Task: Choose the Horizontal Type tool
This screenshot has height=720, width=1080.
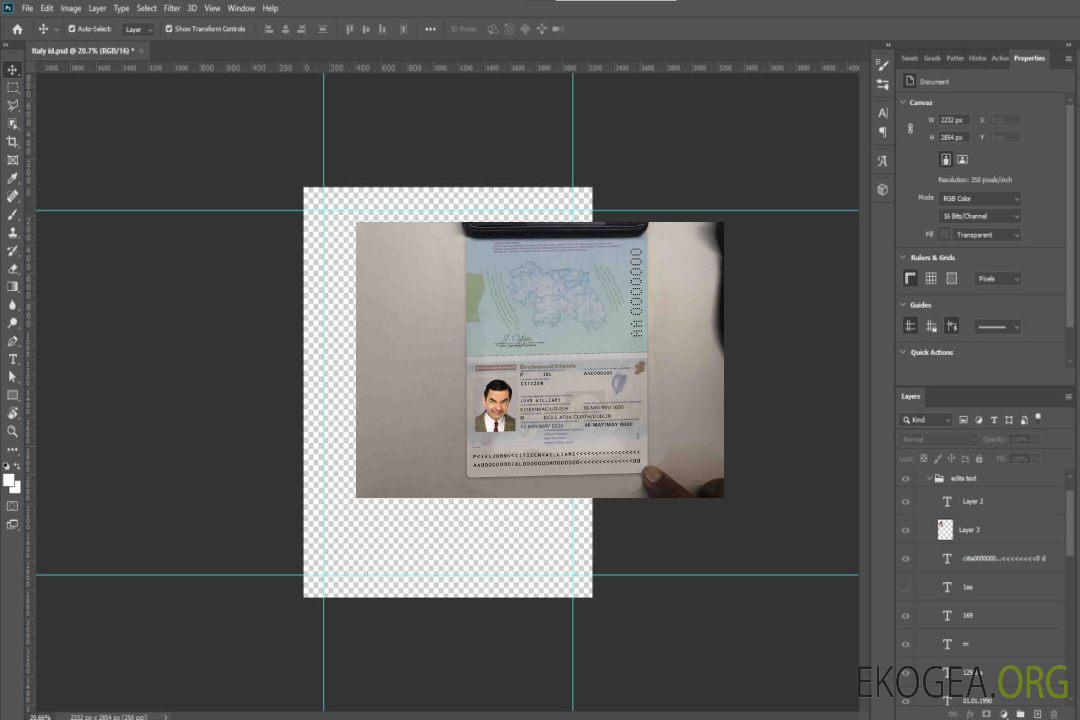Action: [x=13, y=359]
